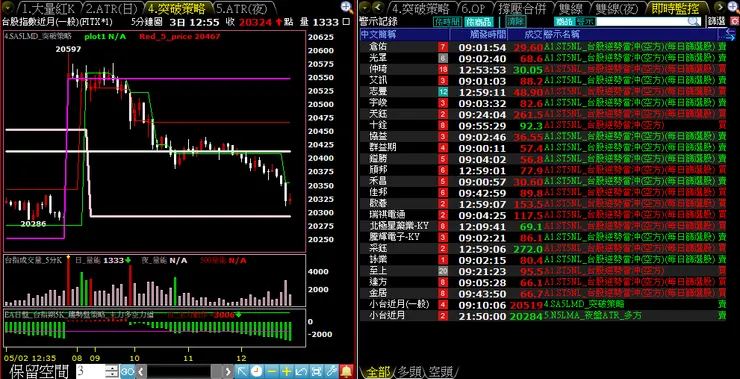Zoom out chart with minus icon

click(x=272, y=371)
